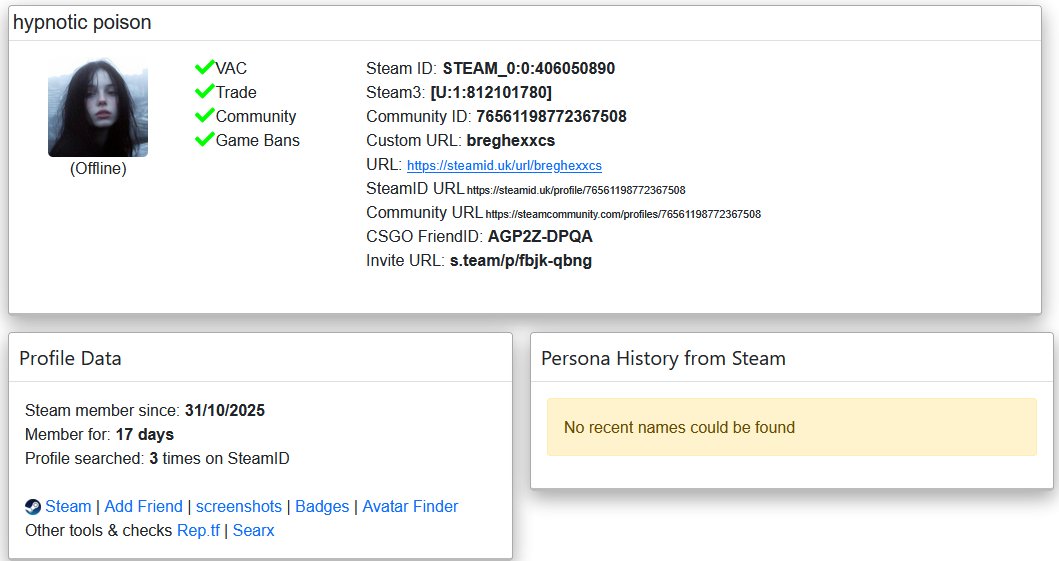Select the Invite URL s.team/p/fbjk-qbng
This screenshot has width=1059, height=561.
[521, 261]
